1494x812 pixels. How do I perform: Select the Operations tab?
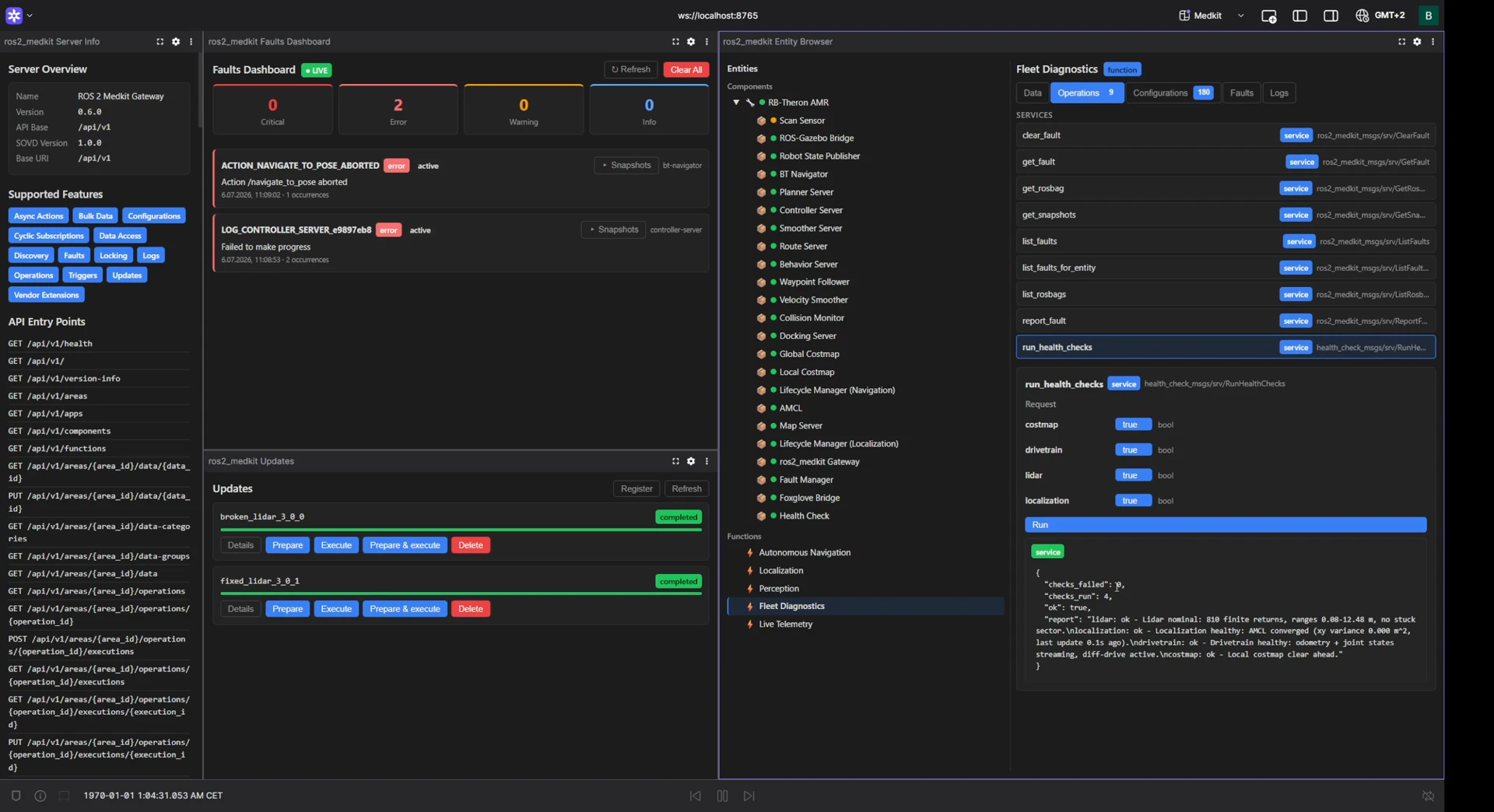tap(1086, 93)
